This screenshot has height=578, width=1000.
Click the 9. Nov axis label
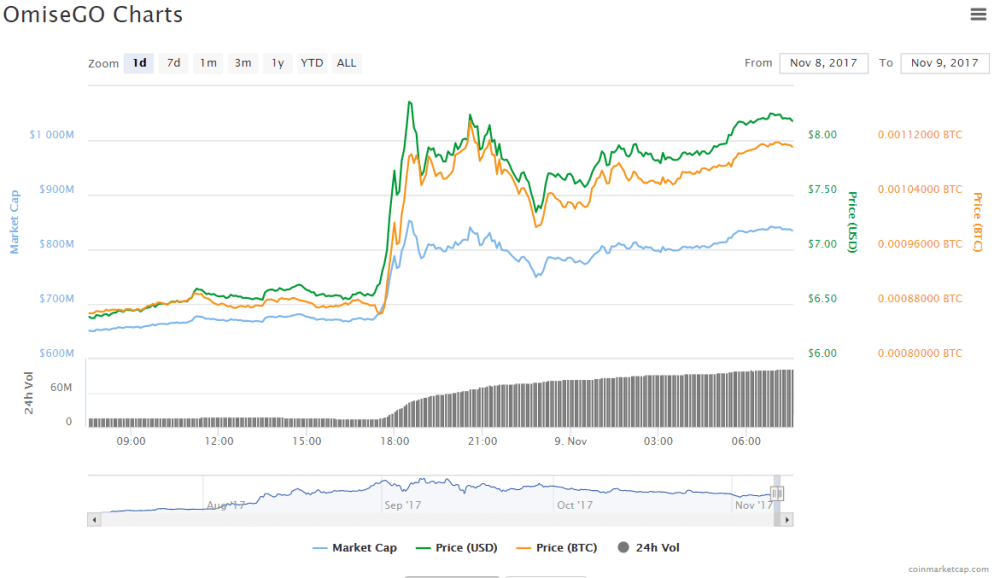[570, 441]
